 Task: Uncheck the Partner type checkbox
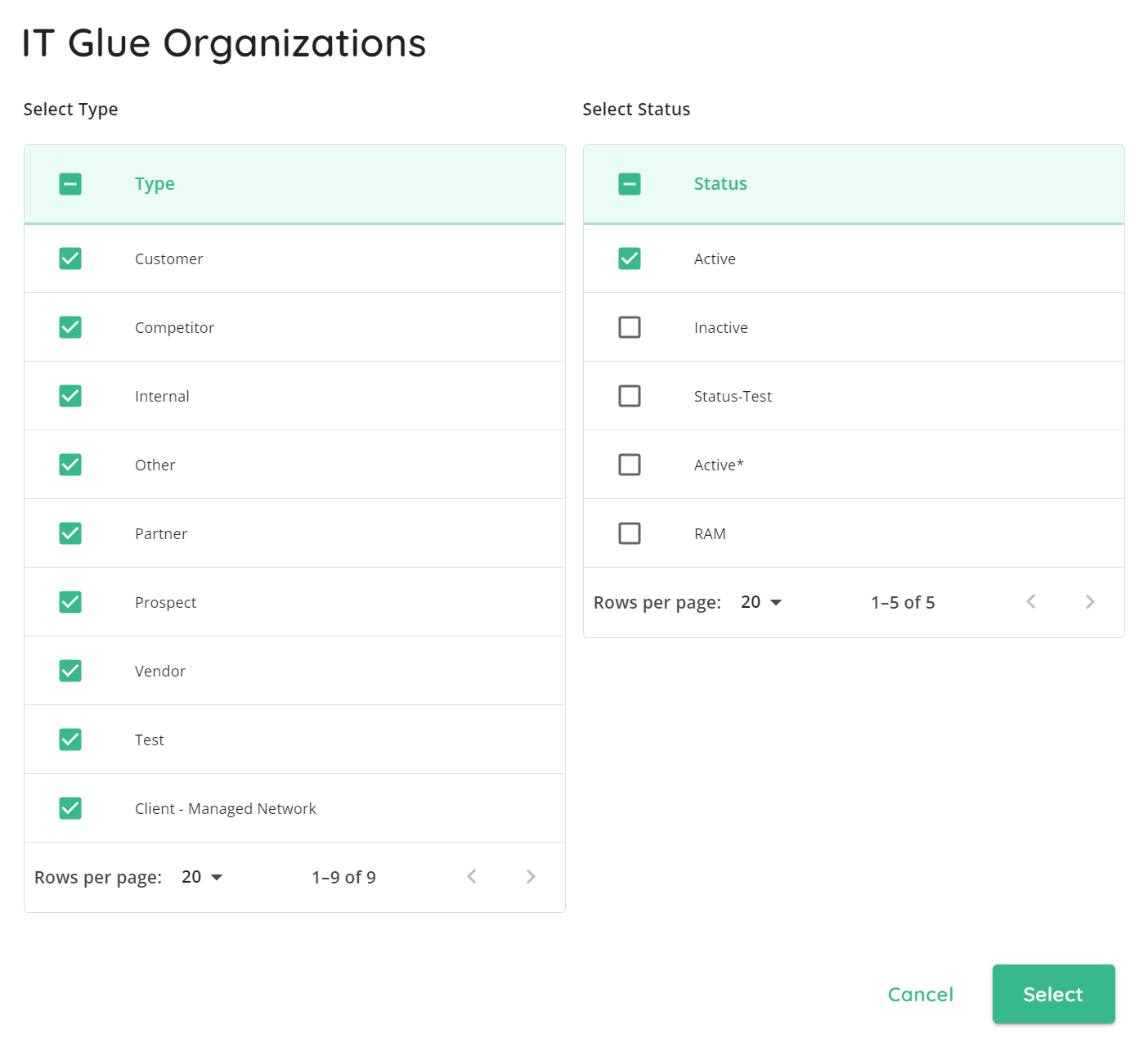tap(70, 533)
